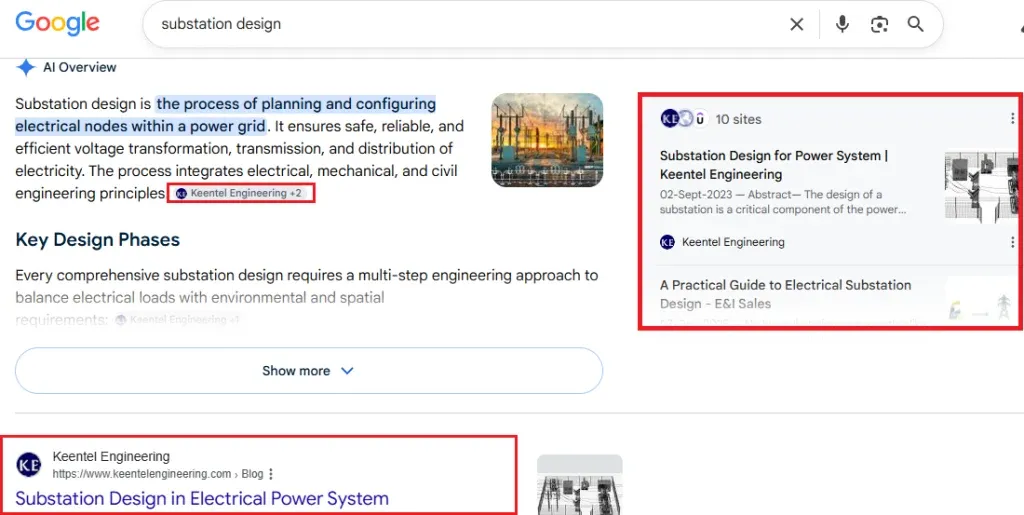Open the thumbnail beside the Keentel search result

pos(580,484)
